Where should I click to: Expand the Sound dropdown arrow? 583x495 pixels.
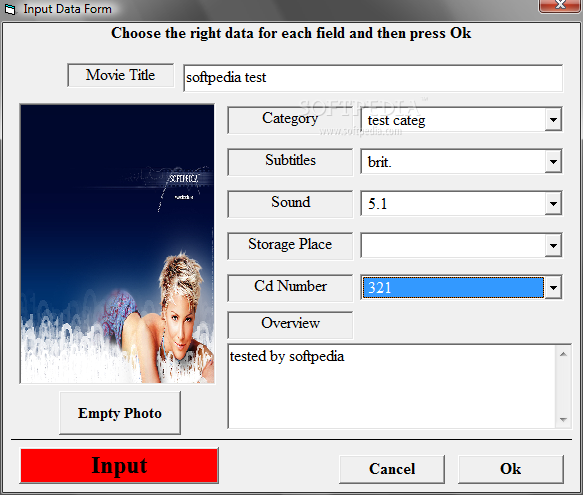553,204
